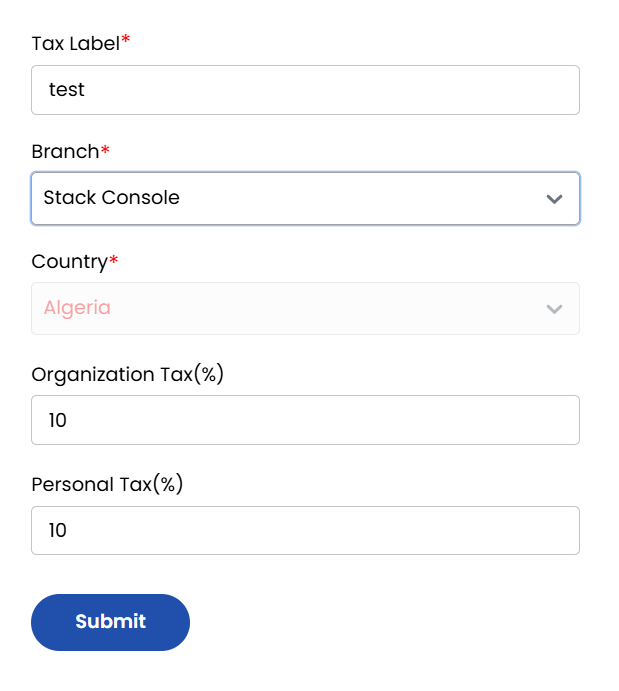Click the value 10 in Organization Tax

(x=57, y=420)
